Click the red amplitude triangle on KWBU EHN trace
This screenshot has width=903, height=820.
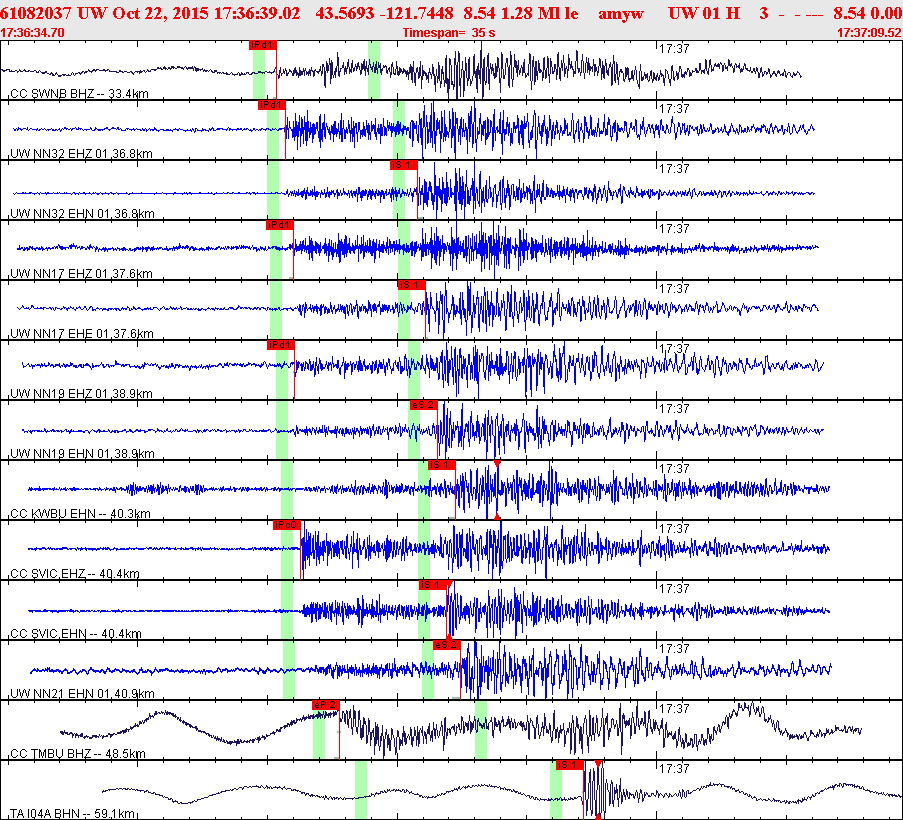(497, 464)
